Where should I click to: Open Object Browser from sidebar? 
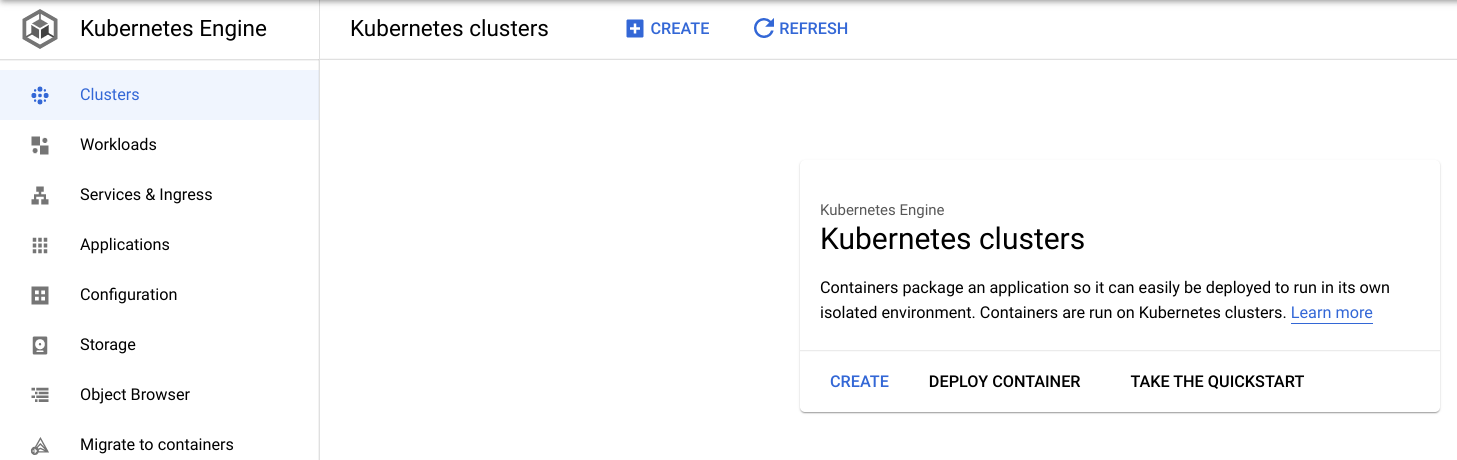[160, 395]
